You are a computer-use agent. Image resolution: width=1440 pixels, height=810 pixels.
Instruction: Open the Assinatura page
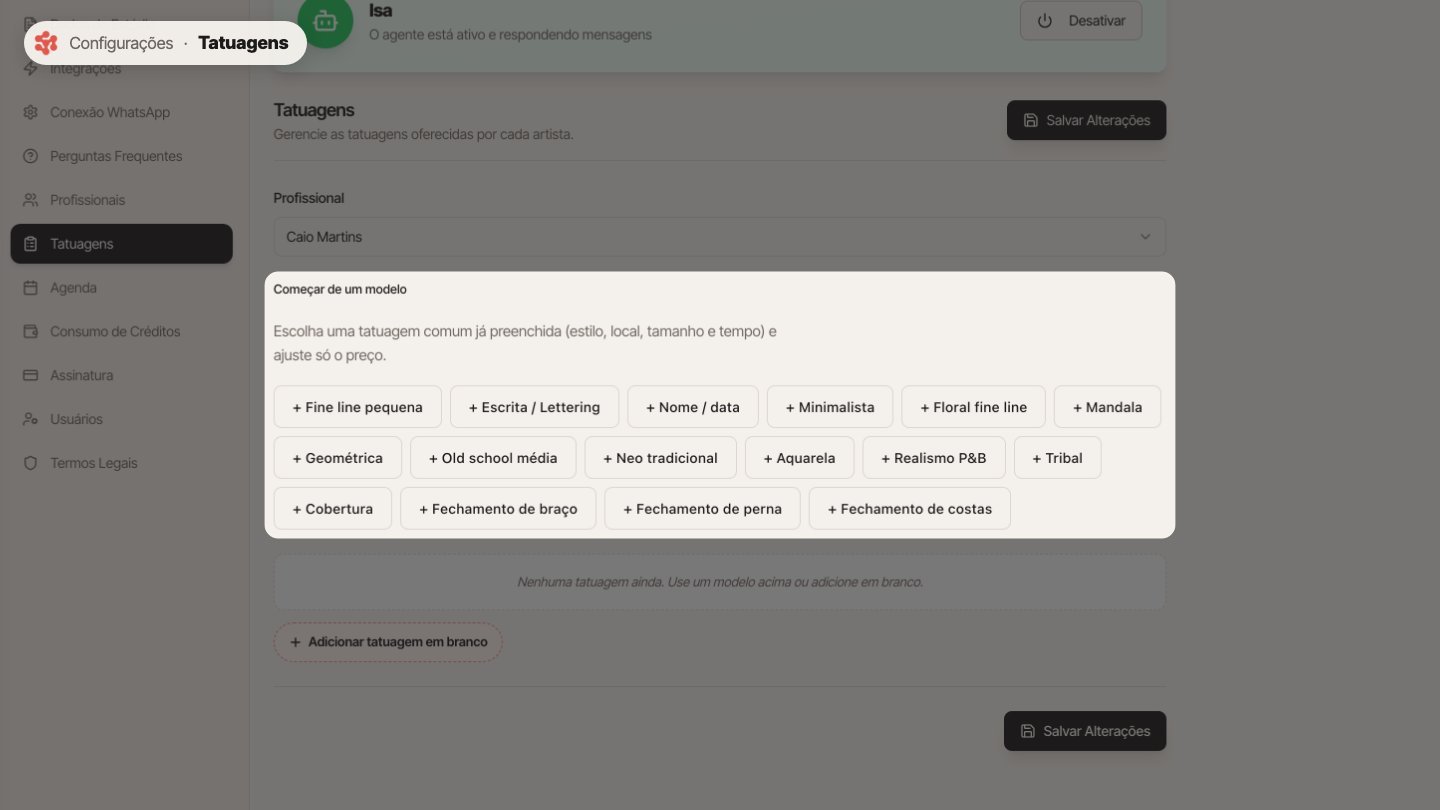[121, 376]
